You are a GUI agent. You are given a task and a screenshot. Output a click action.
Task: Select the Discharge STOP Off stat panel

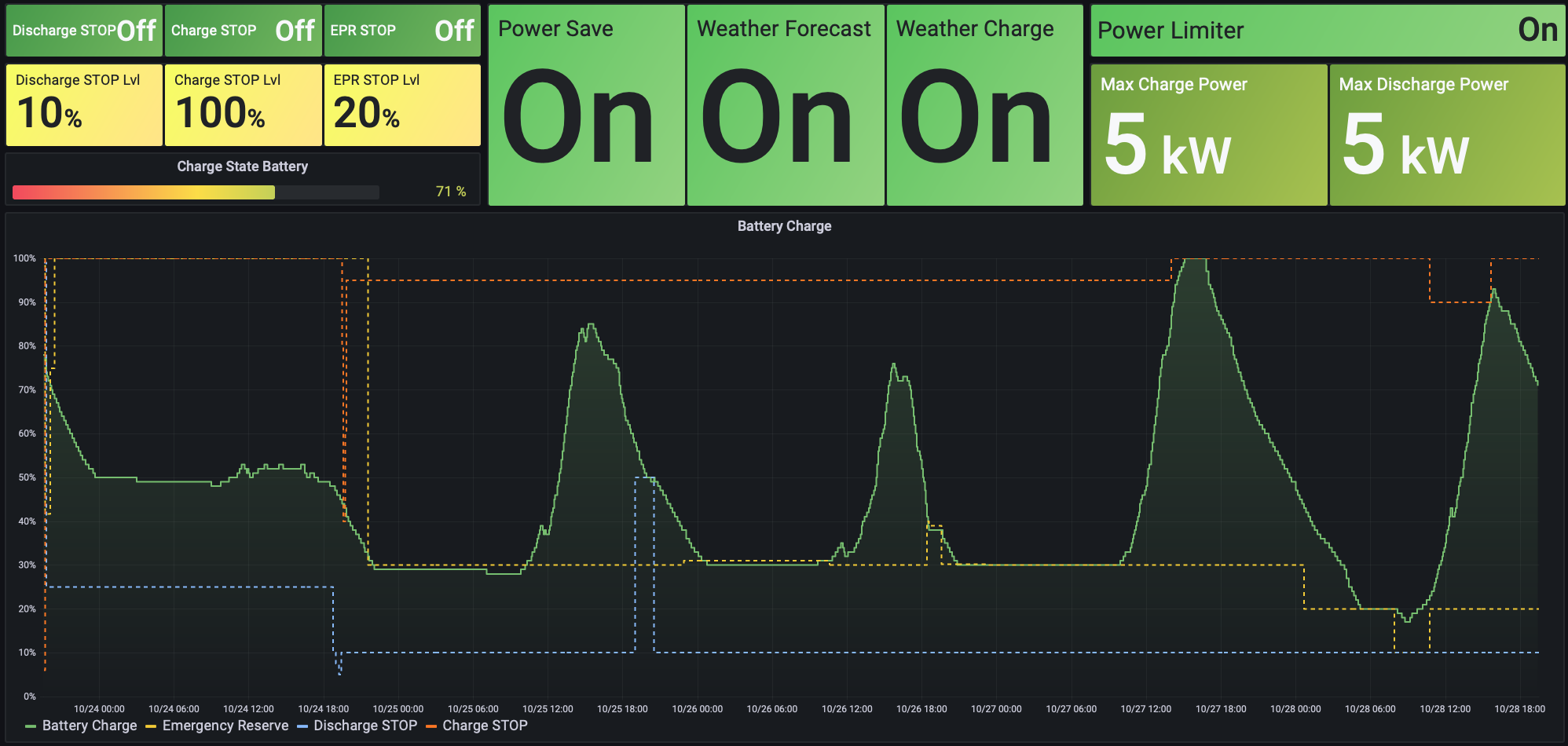84,31
